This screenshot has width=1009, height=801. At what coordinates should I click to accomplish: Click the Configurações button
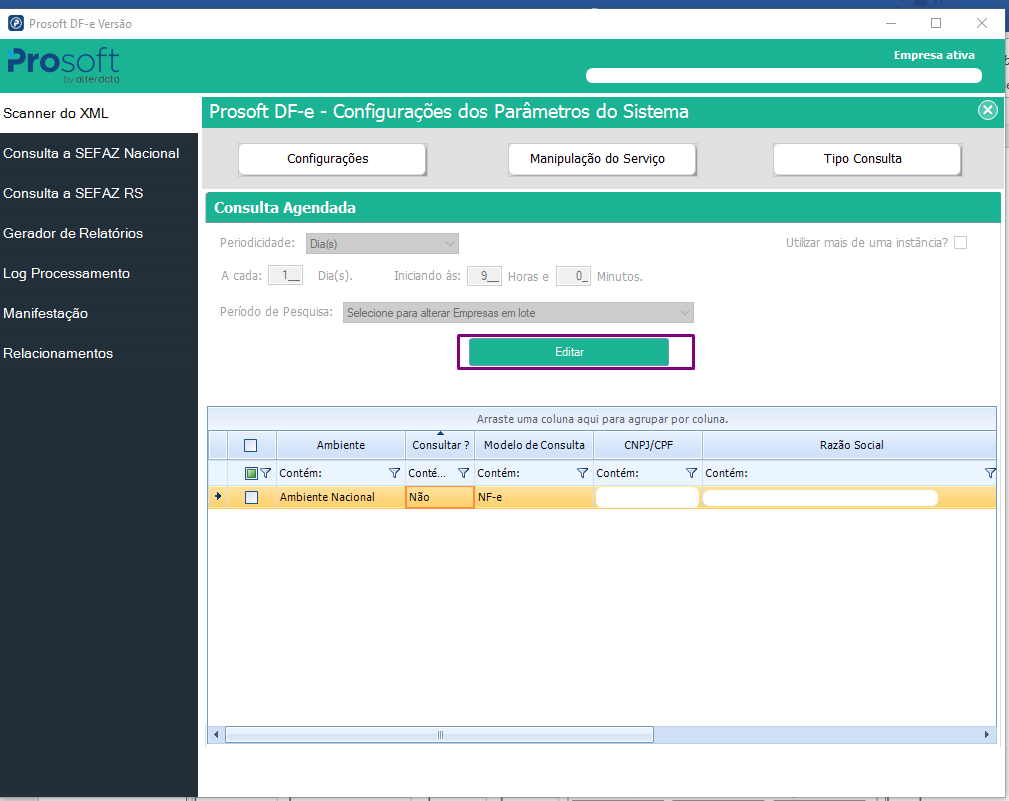click(332, 159)
